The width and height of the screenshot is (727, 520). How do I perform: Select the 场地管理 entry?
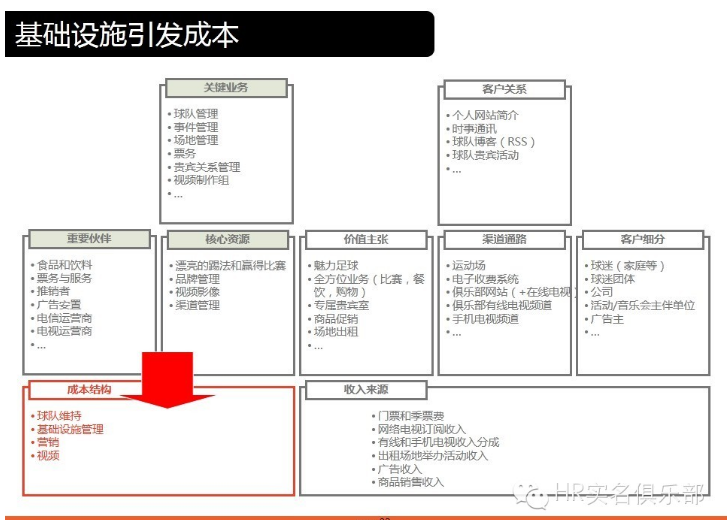point(195,140)
